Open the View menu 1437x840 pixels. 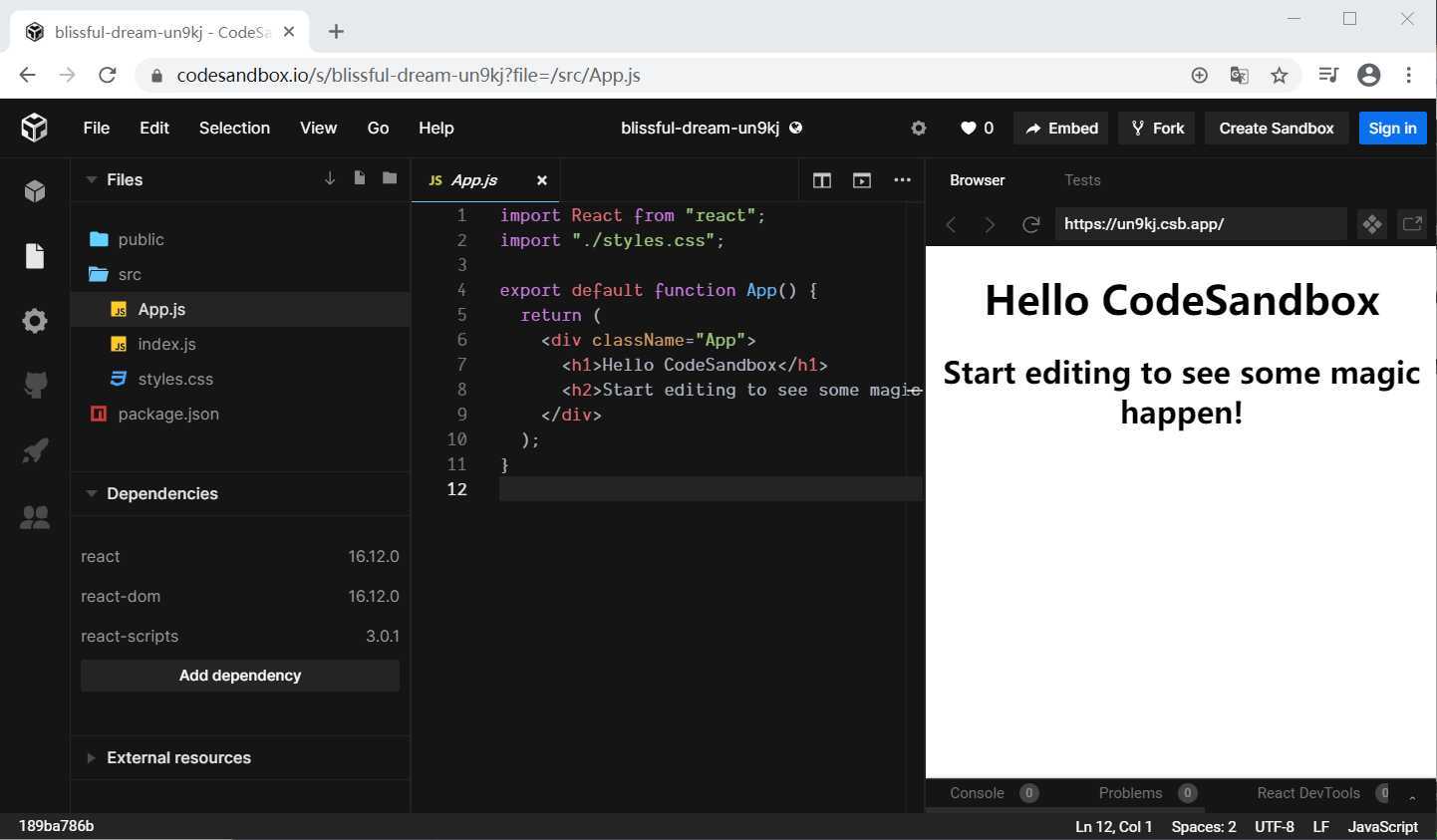click(319, 128)
